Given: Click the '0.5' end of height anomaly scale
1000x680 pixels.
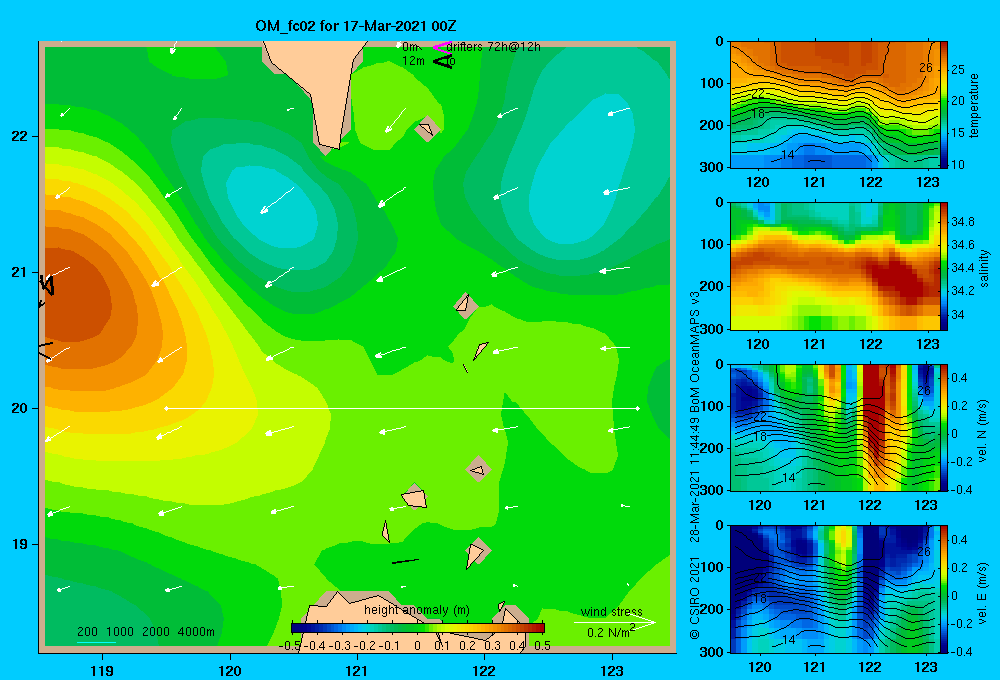Looking at the screenshot, I should coord(542,646).
